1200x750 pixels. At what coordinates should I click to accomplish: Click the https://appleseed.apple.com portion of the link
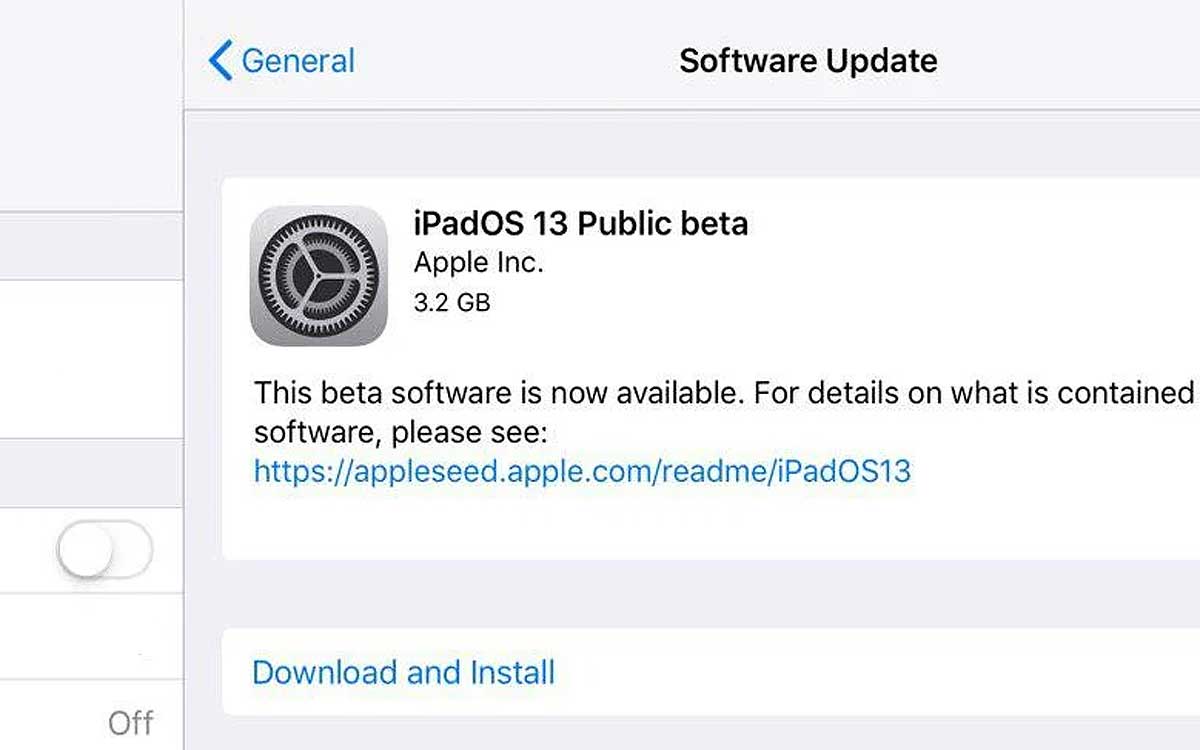(453, 471)
